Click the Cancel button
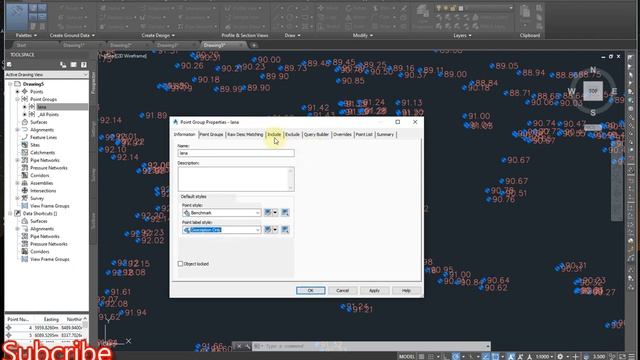The height and width of the screenshot is (360, 640). point(342,291)
